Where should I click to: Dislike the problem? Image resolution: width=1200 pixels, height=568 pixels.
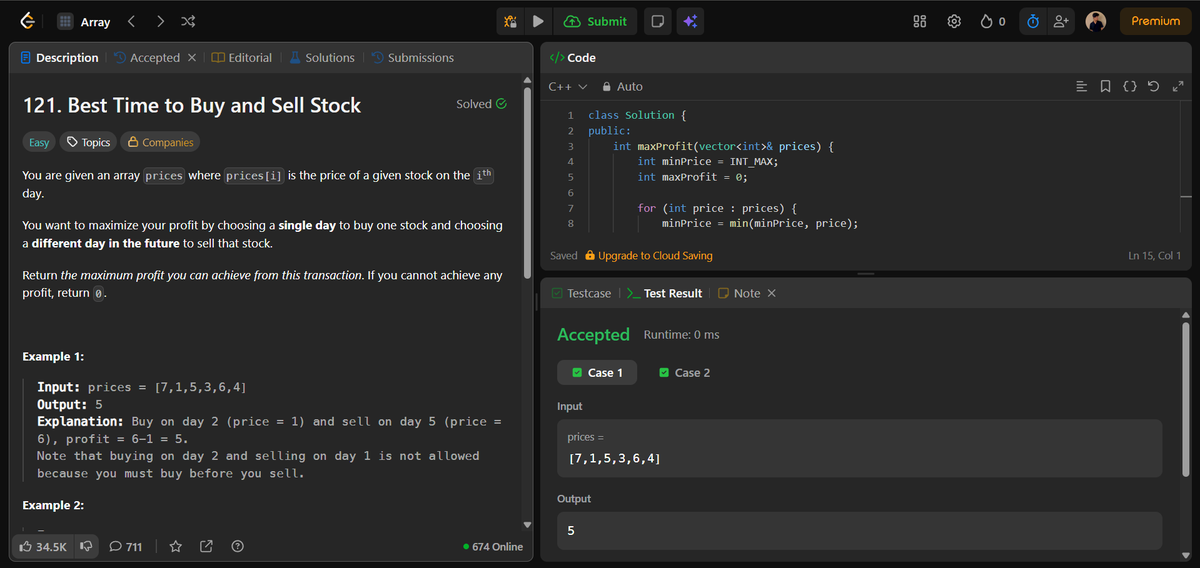pos(86,547)
